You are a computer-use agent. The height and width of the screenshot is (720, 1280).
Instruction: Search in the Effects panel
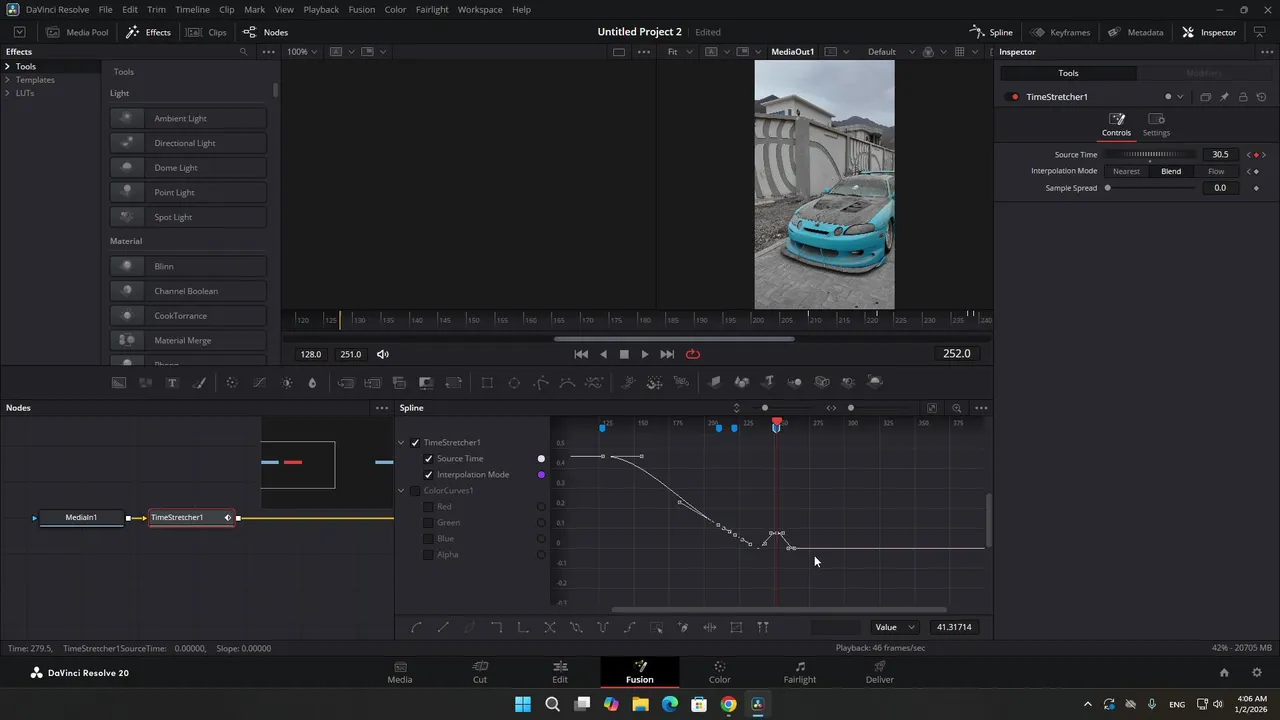pyautogui.click(x=243, y=52)
